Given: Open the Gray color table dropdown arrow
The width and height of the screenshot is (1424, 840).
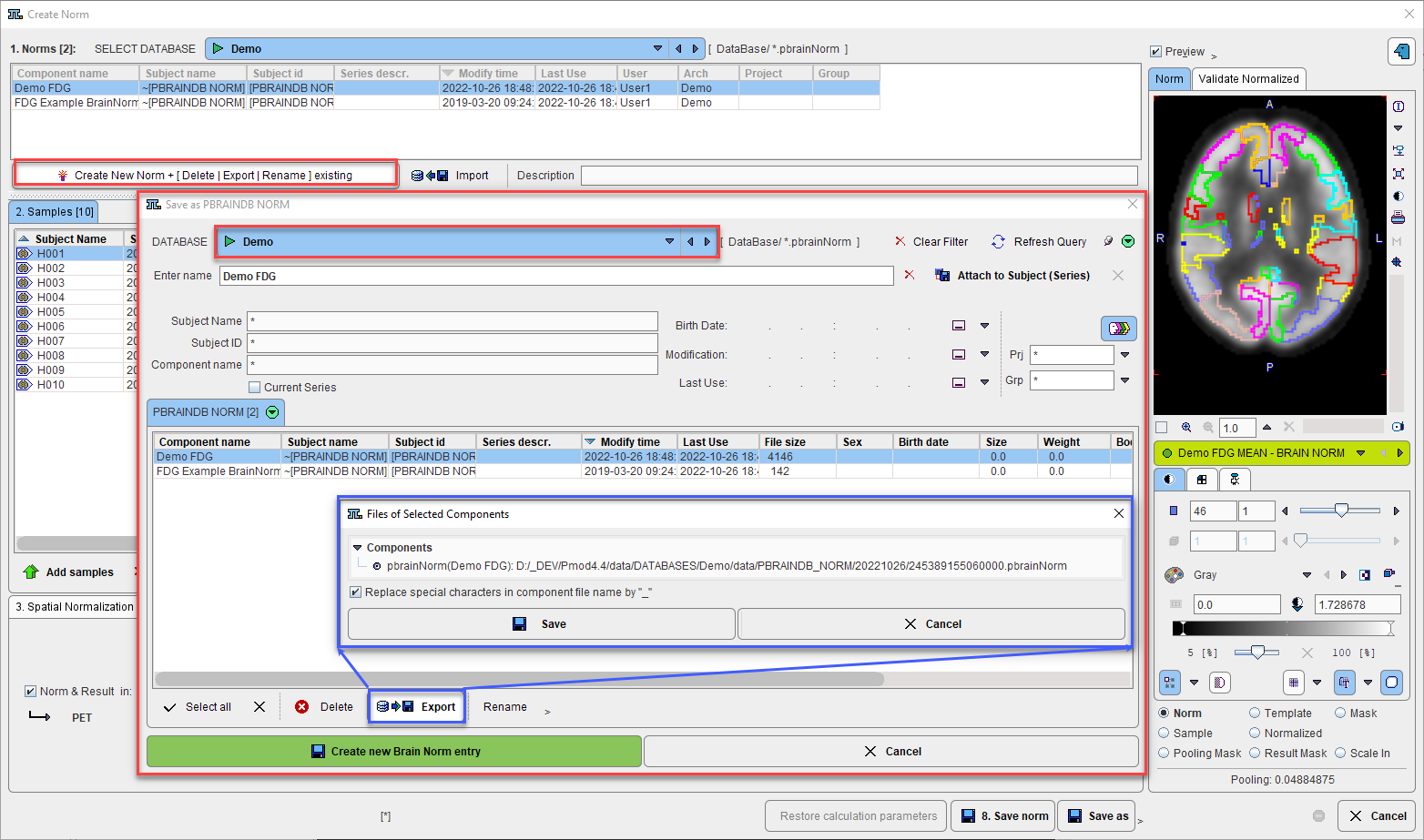Looking at the screenshot, I should (x=1307, y=575).
